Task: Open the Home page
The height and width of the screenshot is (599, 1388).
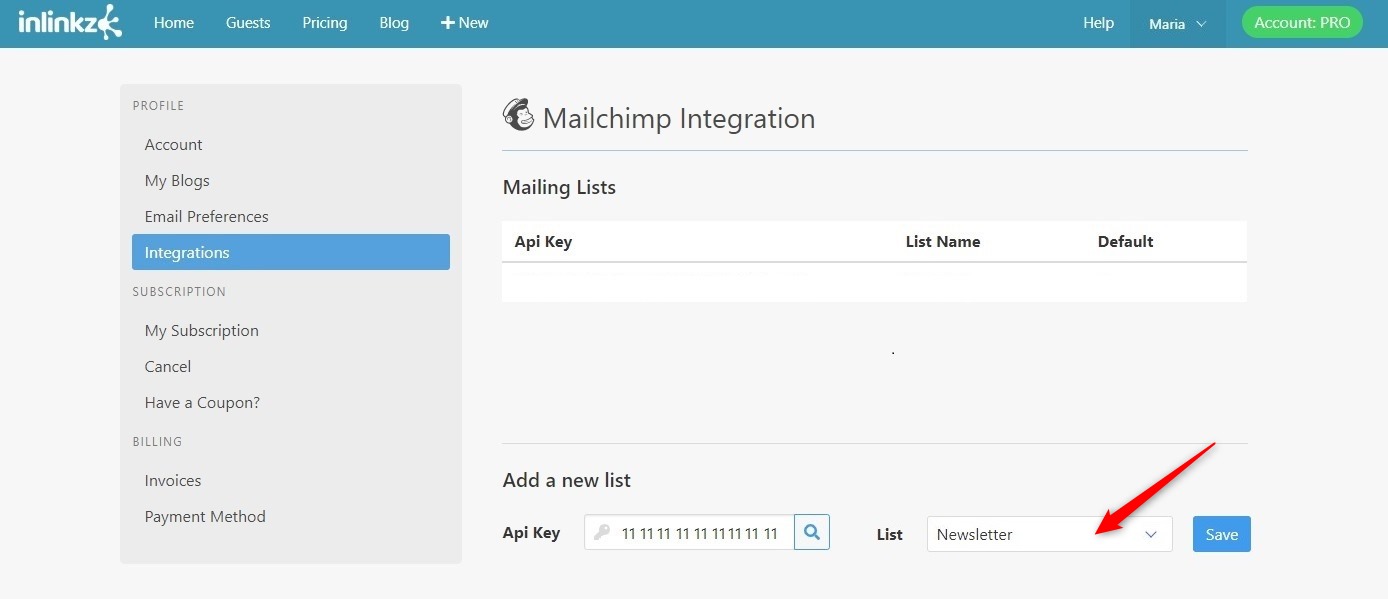Action: [x=174, y=23]
